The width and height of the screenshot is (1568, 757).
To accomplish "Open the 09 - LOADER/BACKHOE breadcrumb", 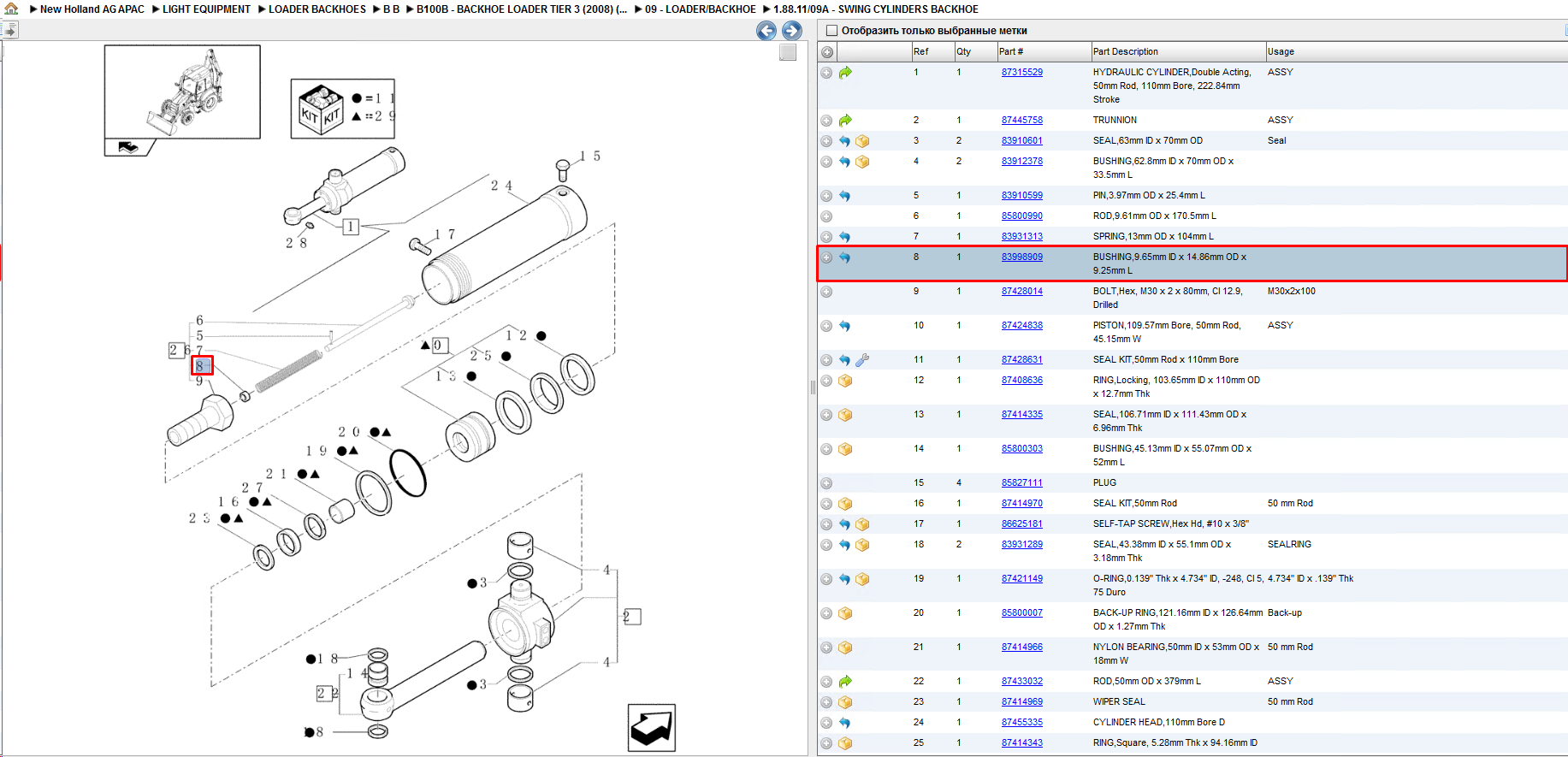I will (701, 9).
